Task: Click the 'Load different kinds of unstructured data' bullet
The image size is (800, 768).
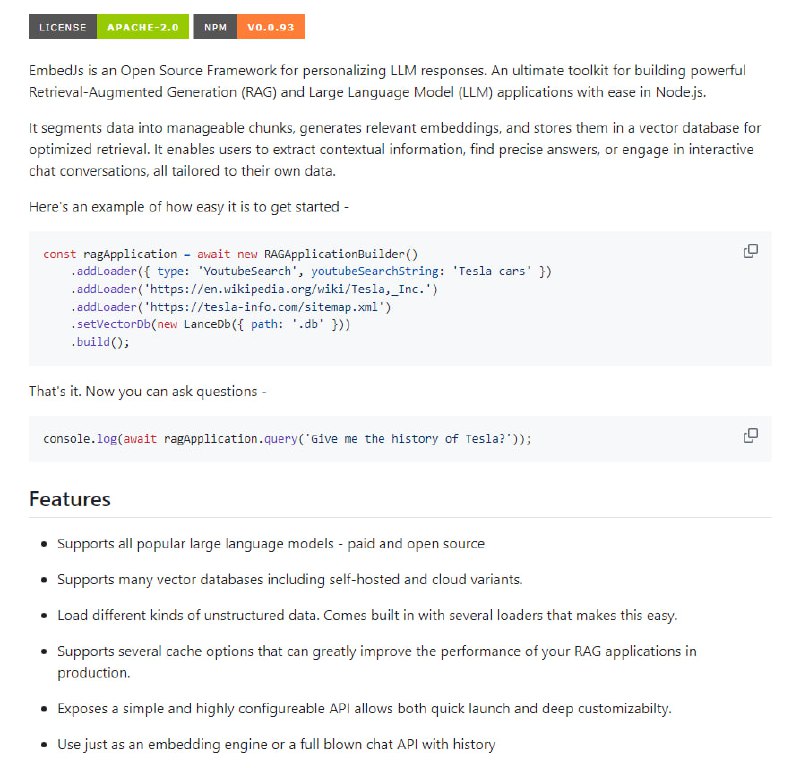Action: point(367,615)
